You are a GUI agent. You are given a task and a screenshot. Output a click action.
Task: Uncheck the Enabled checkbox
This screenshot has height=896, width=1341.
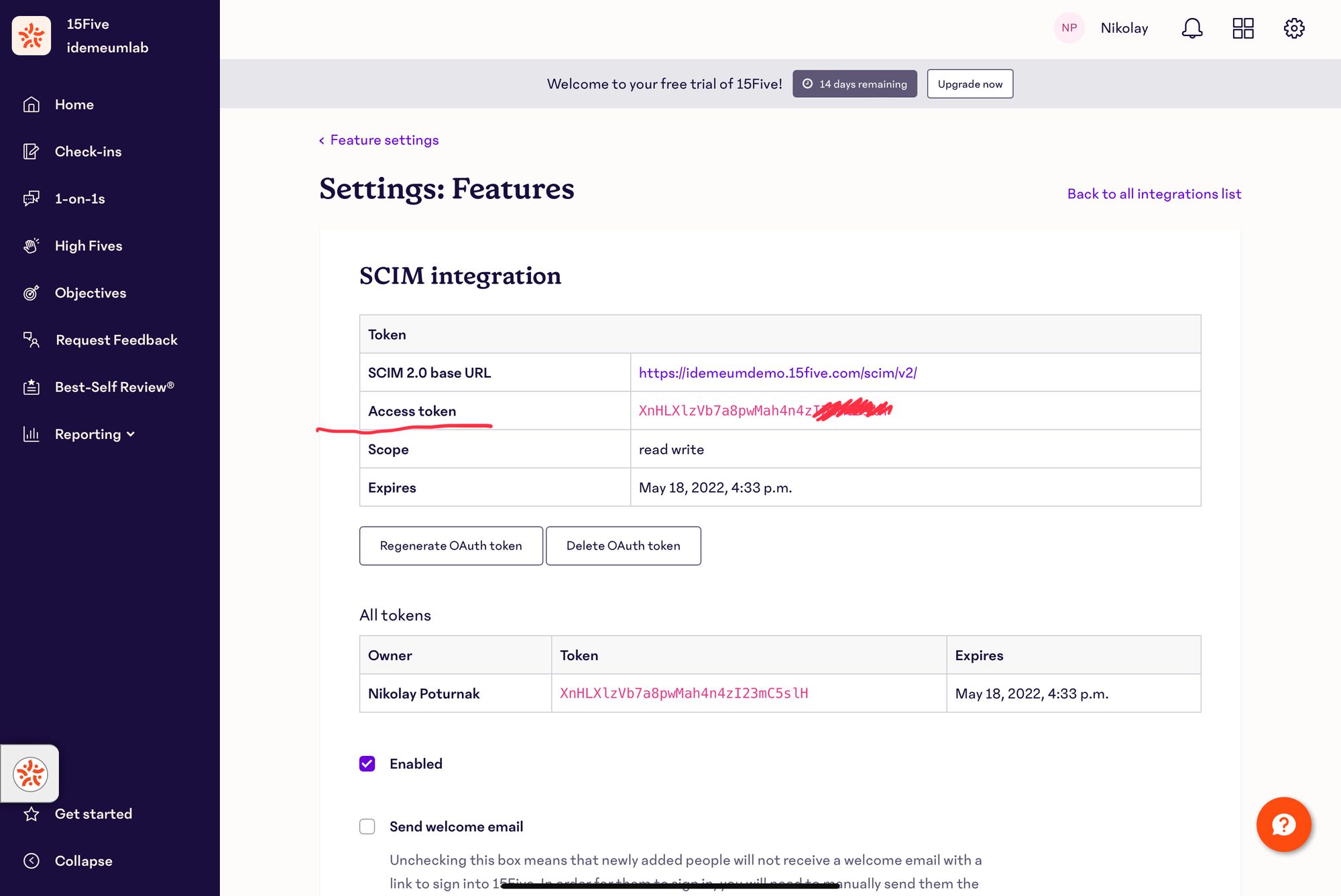(x=367, y=764)
